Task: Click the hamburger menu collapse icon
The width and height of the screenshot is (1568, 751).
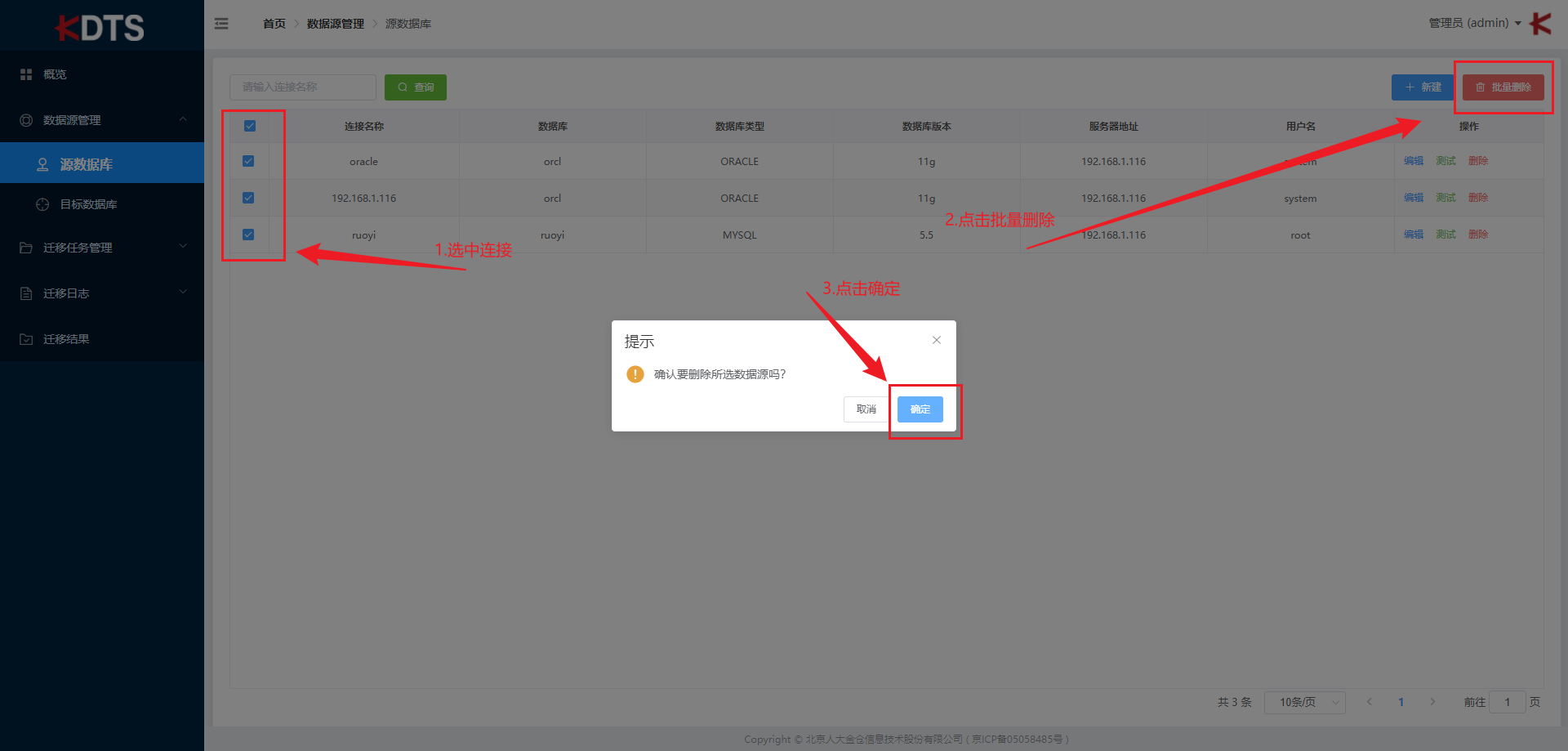Action: 220,23
